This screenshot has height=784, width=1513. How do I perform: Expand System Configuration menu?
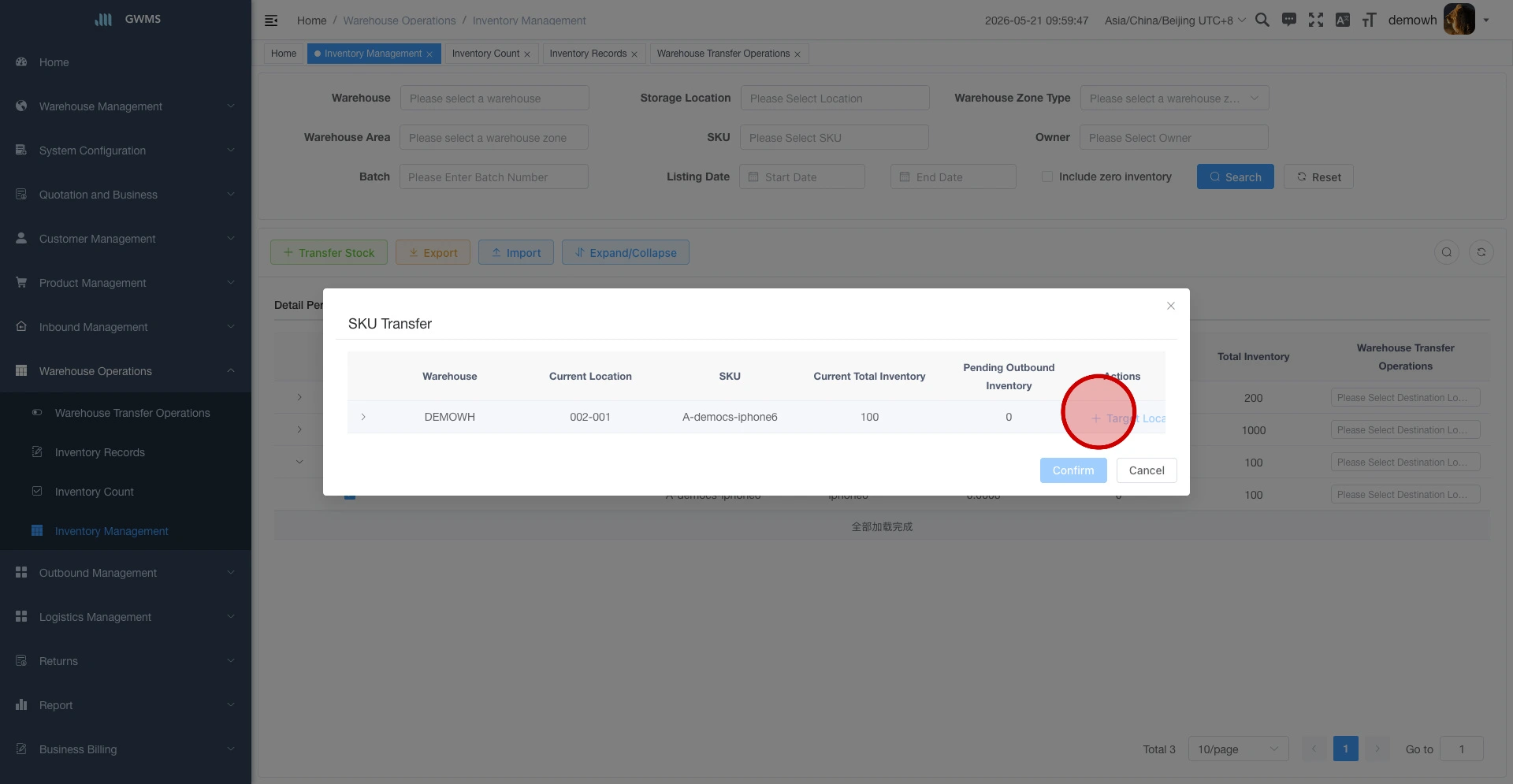pos(125,150)
